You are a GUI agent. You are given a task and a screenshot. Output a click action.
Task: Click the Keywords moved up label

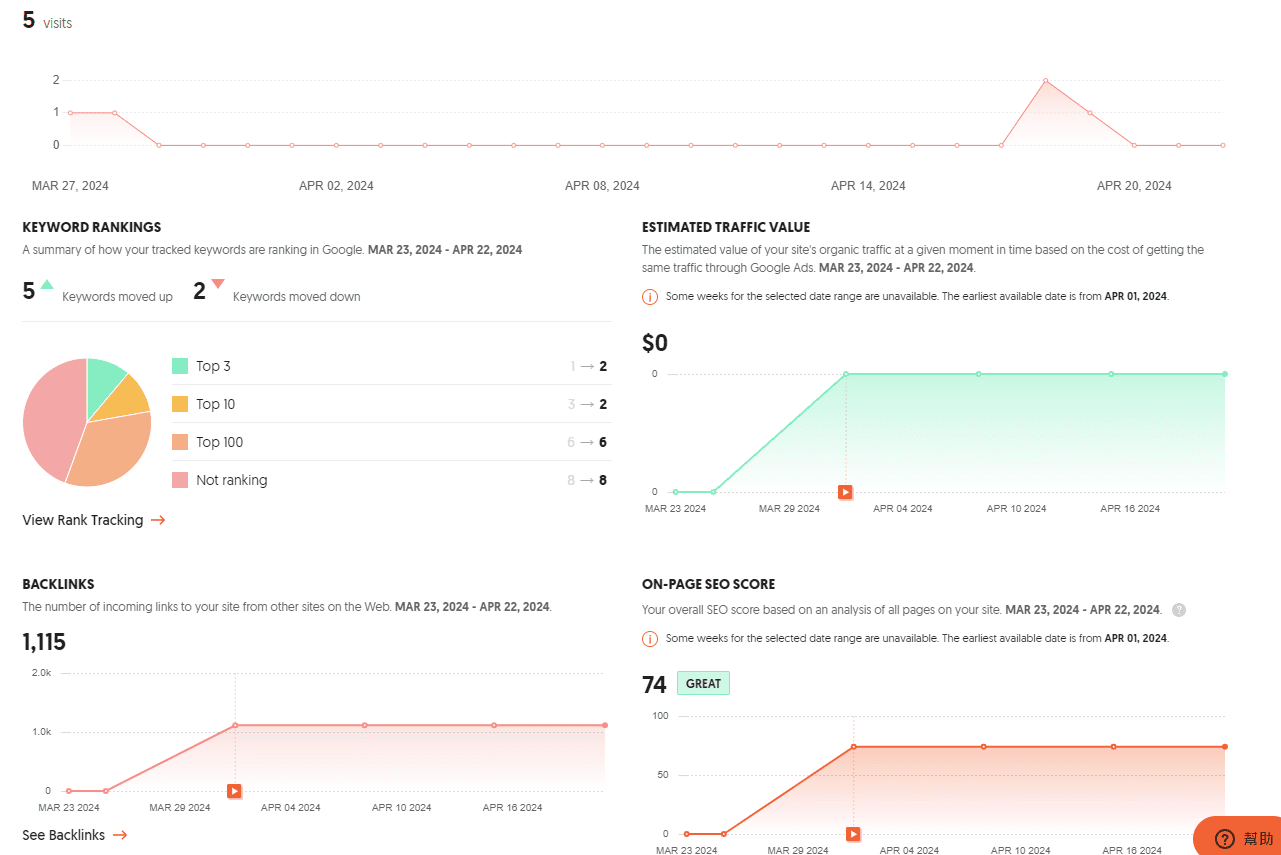tap(117, 297)
